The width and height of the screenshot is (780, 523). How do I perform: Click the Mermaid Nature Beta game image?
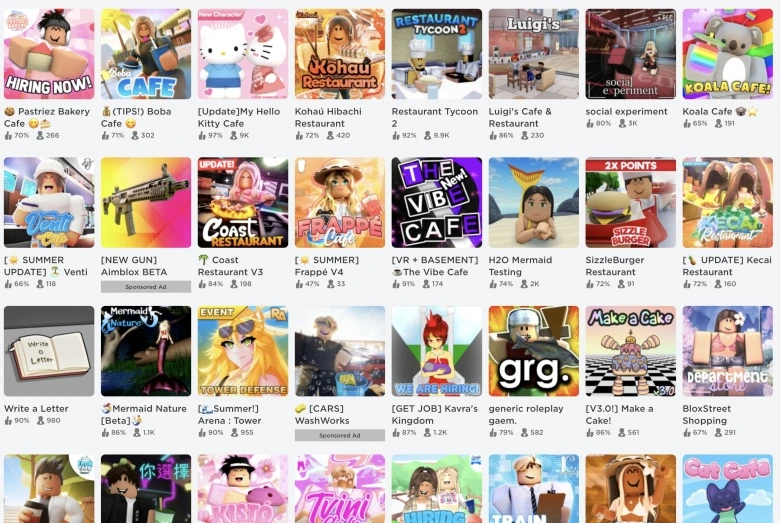coord(146,351)
